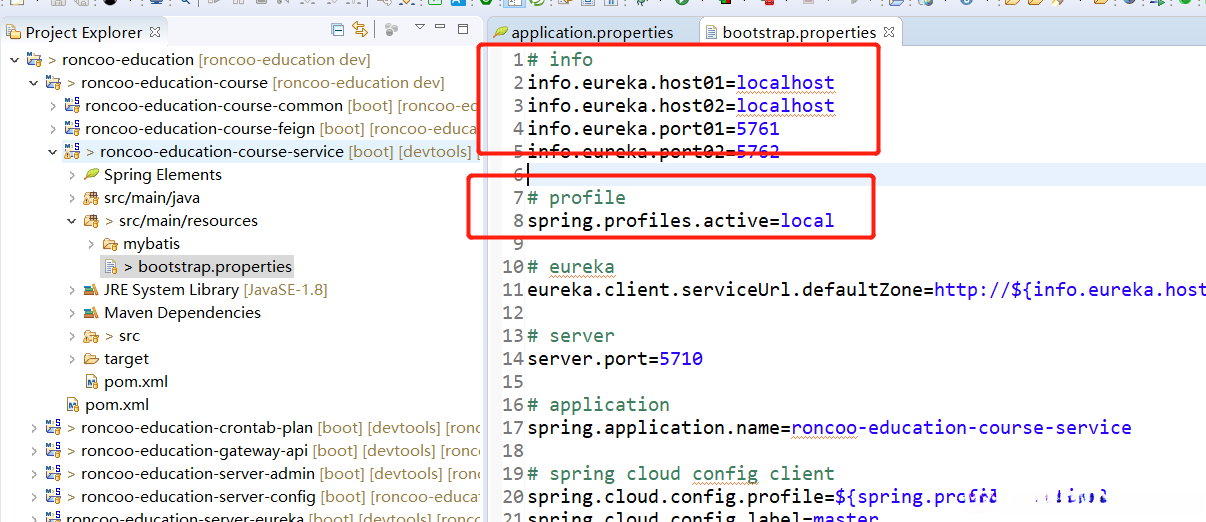Click the greyed-out focus on active task icon
Viewport: 1206px width, 522px height.
pos(392,30)
